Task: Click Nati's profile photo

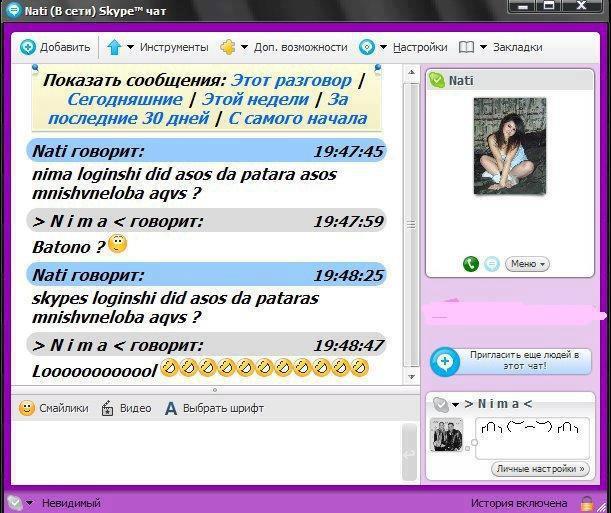Action: tap(510, 146)
